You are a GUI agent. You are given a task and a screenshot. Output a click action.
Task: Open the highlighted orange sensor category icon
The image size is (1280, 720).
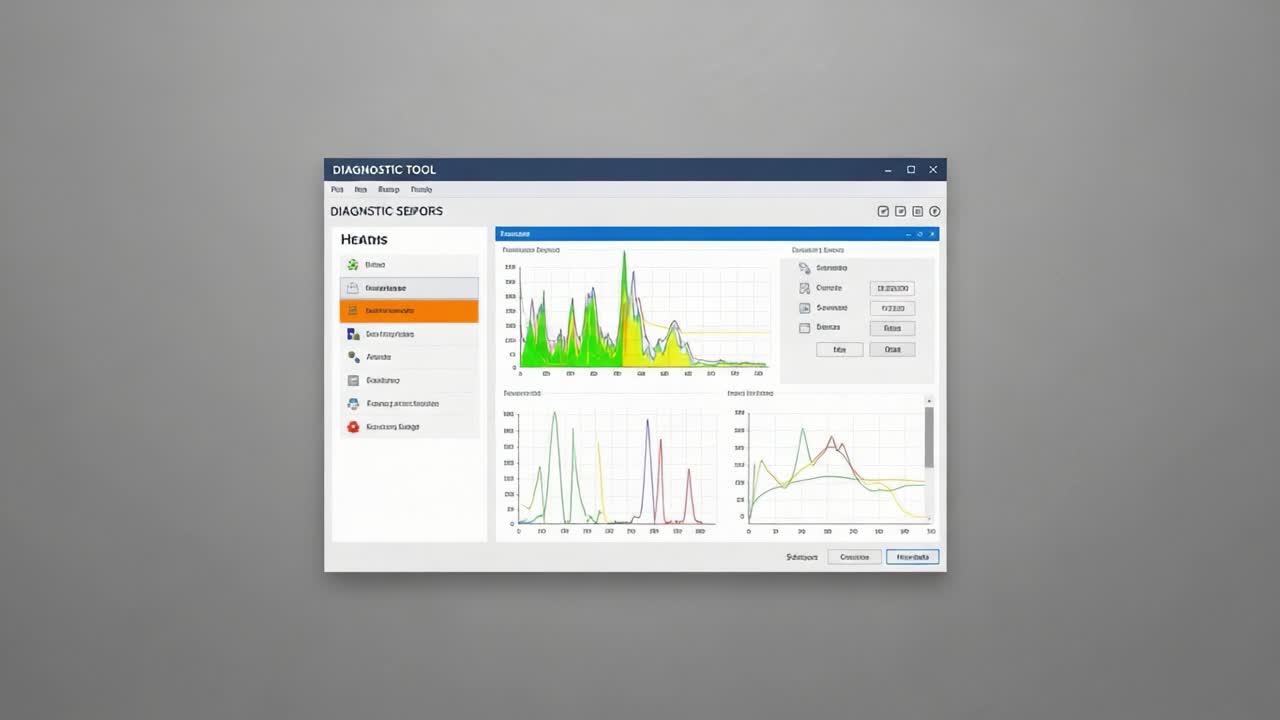[x=352, y=310]
